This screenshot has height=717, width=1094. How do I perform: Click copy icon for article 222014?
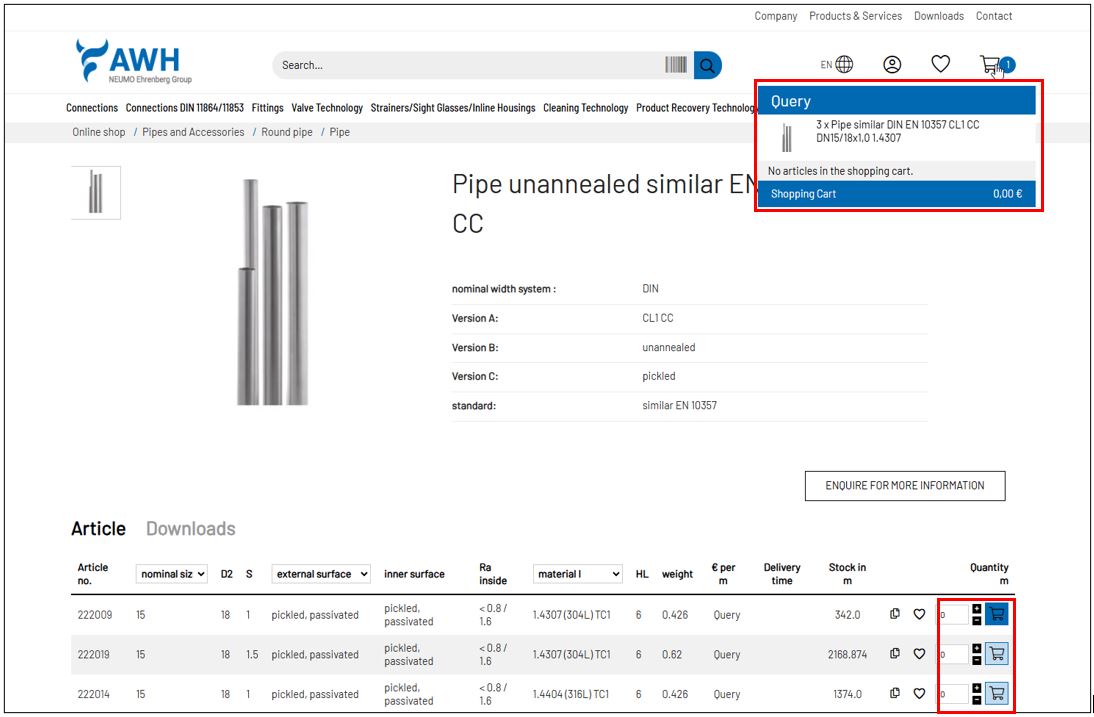pyautogui.click(x=895, y=693)
